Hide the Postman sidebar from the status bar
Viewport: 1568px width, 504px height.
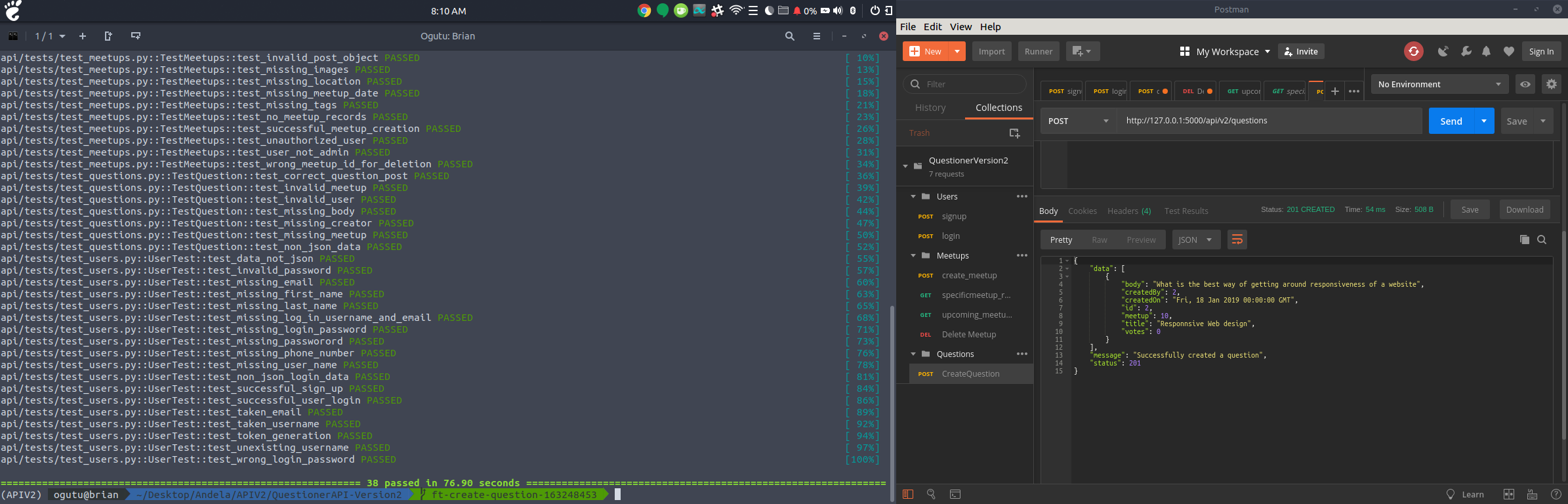click(908, 494)
